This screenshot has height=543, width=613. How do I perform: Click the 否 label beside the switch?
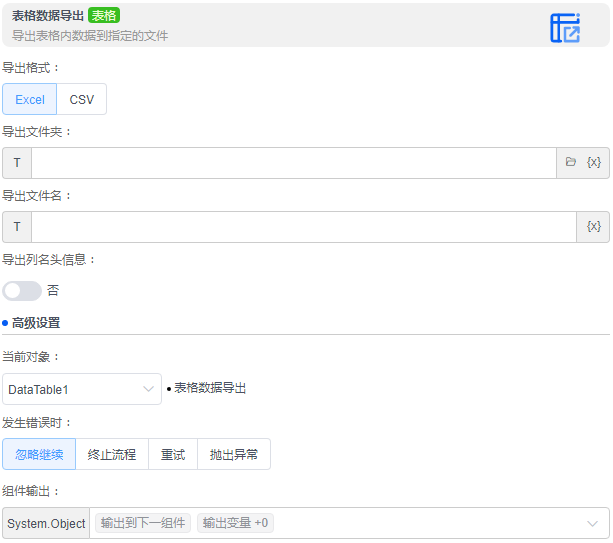tap(53, 290)
